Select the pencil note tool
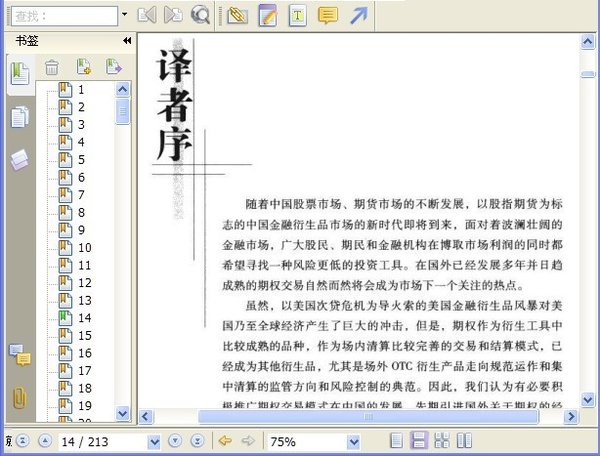The width and height of the screenshot is (600, 456). click(268, 15)
